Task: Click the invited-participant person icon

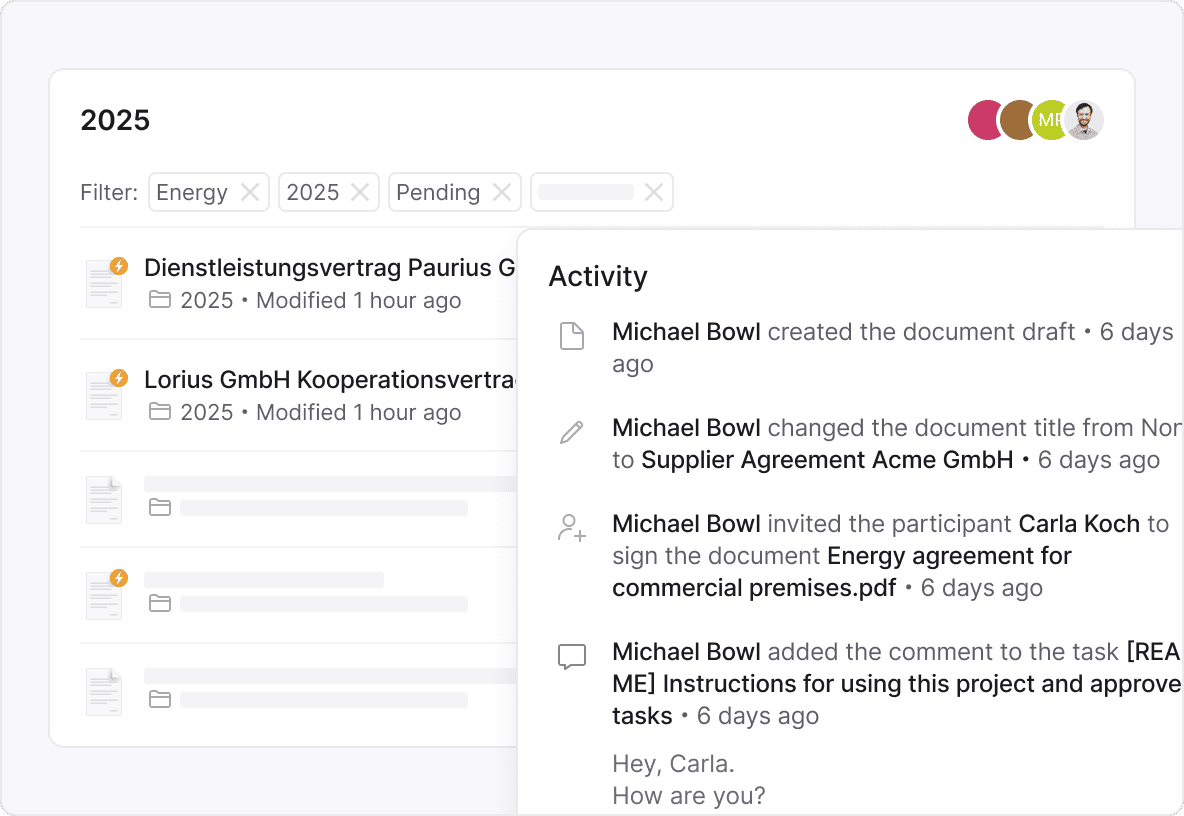Action: [x=571, y=528]
